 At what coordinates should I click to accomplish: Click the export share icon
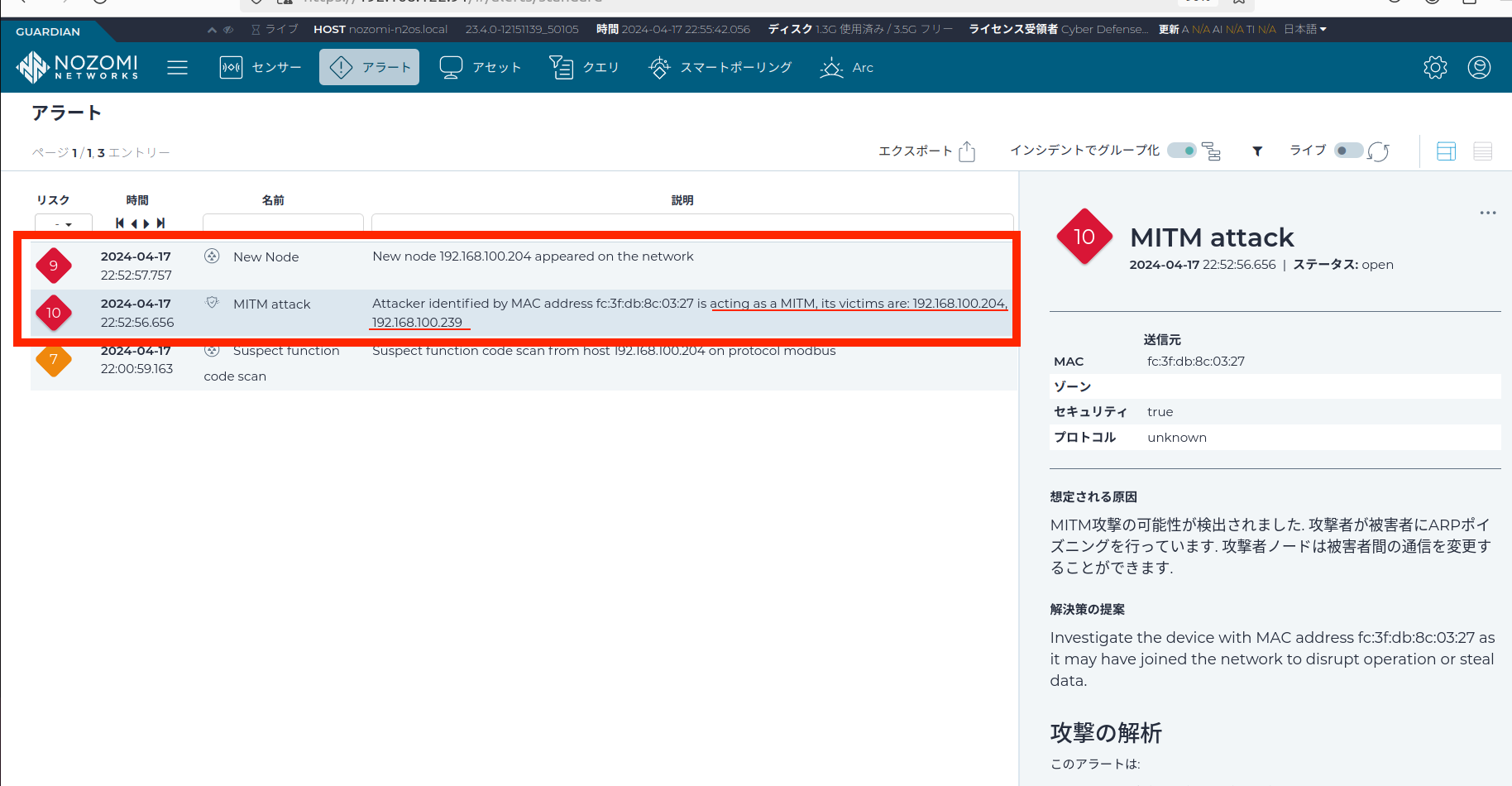click(967, 151)
